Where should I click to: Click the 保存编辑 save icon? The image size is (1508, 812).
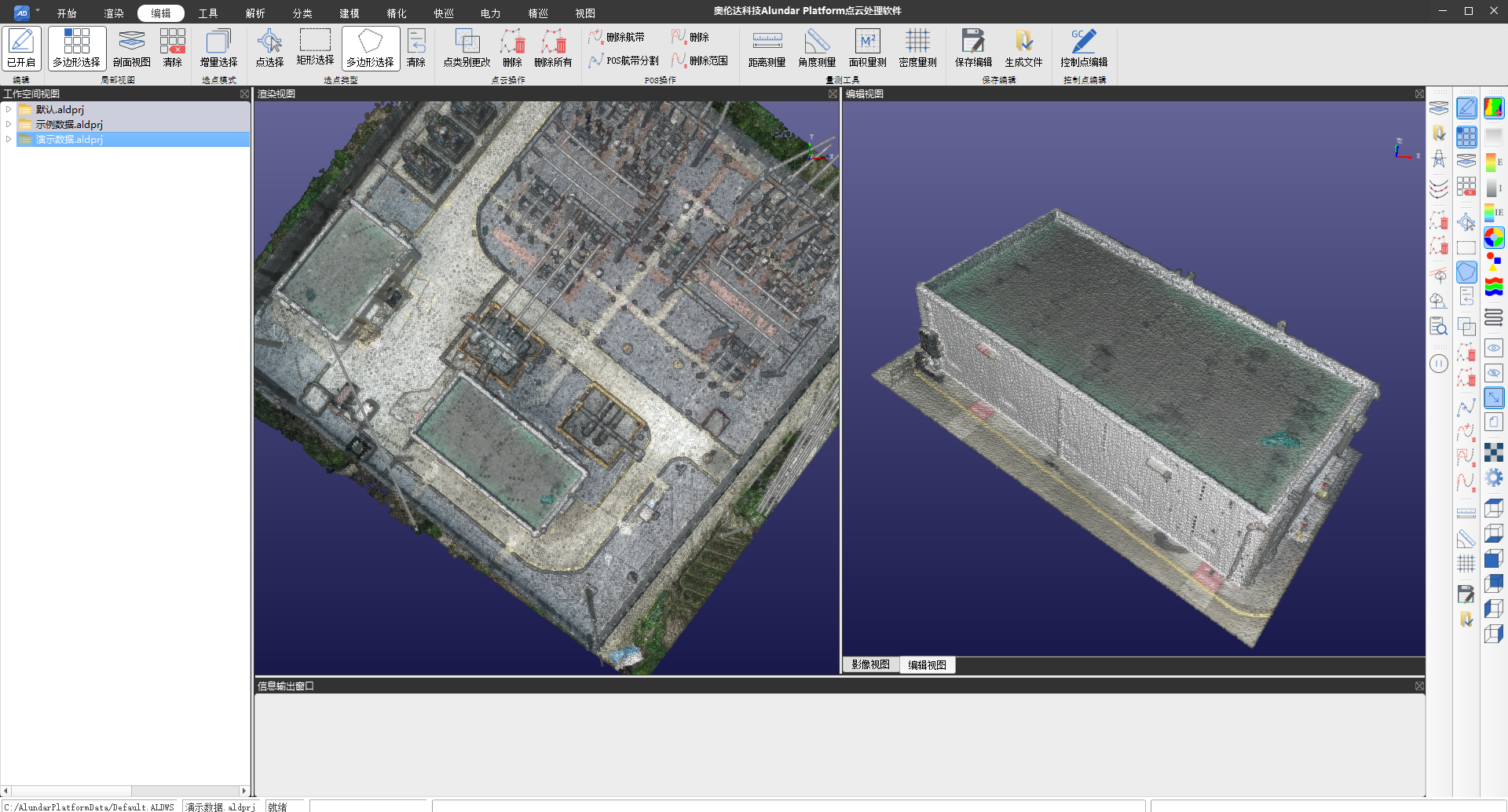coord(973,49)
